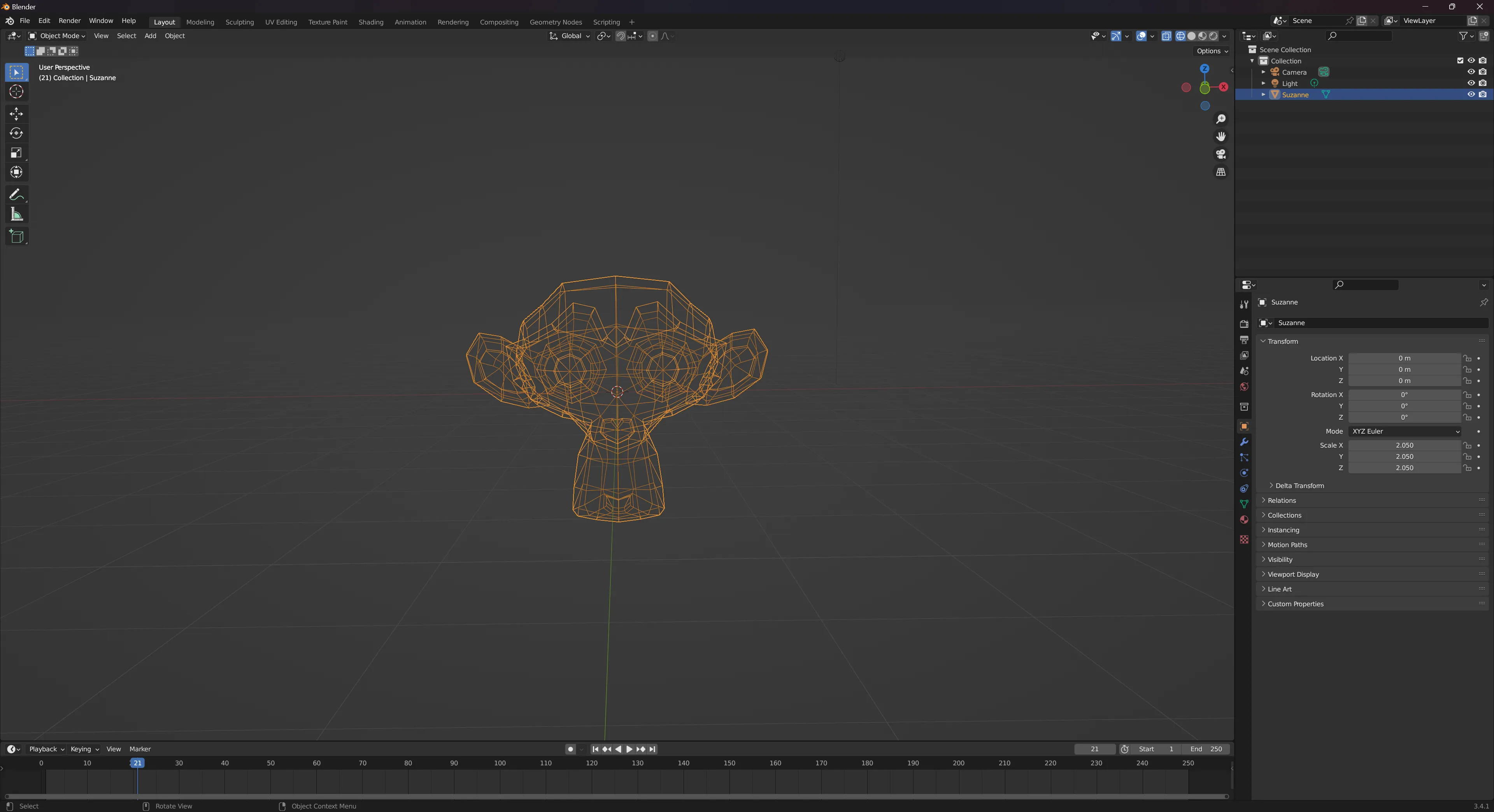Activate the Measure tool
Screen dimensions: 1494x812
16,213
